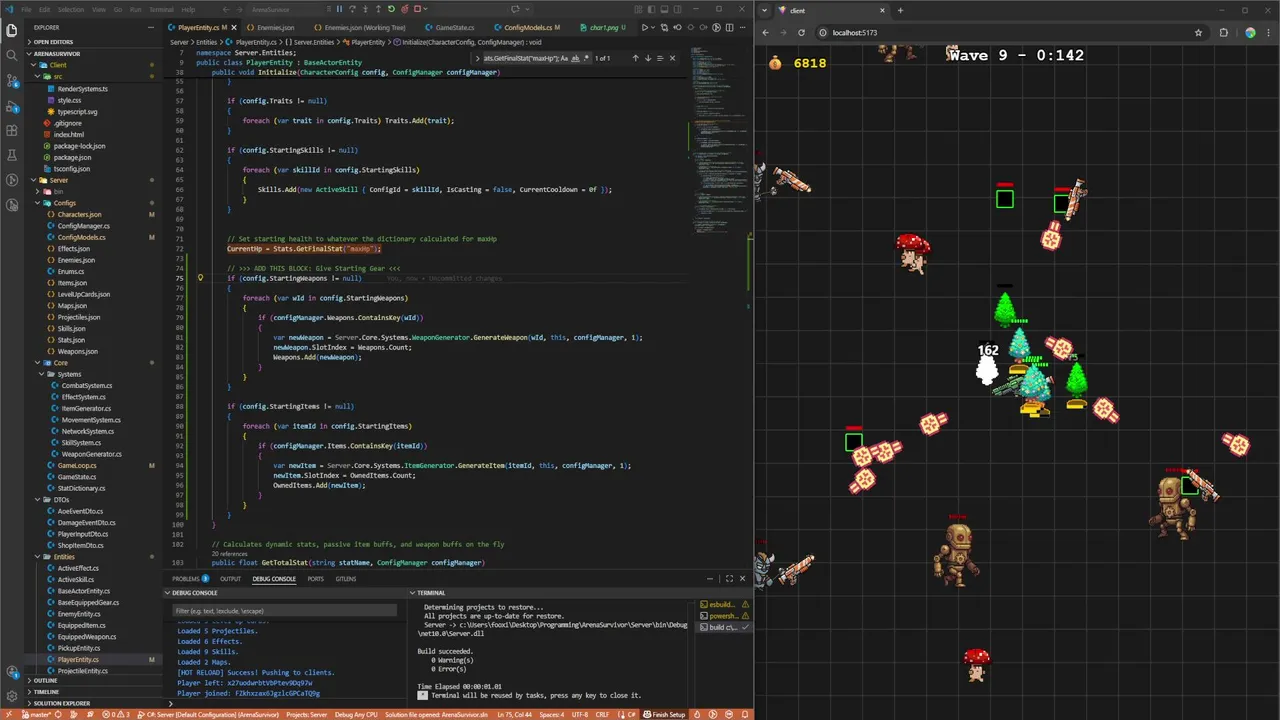
Task: Change the CRLF line ending setting
Action: (602, 714)
